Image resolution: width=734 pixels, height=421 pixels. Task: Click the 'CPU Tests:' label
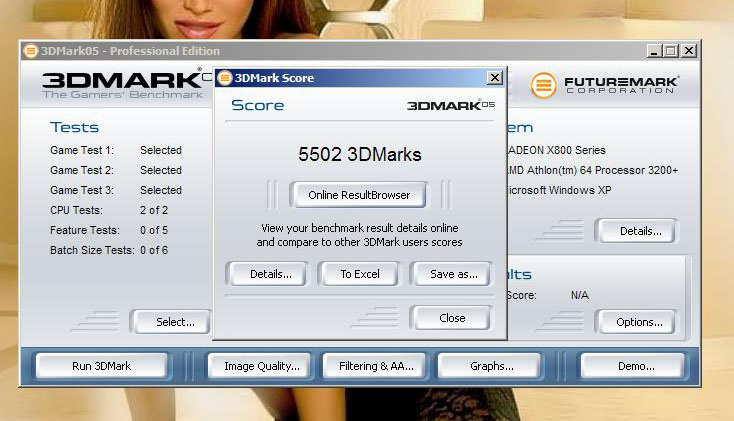(x=76, y=210)
